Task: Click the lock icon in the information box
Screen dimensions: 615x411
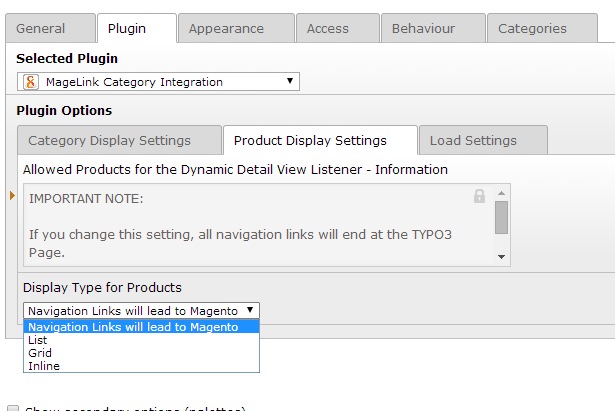Action: [479, 196]
